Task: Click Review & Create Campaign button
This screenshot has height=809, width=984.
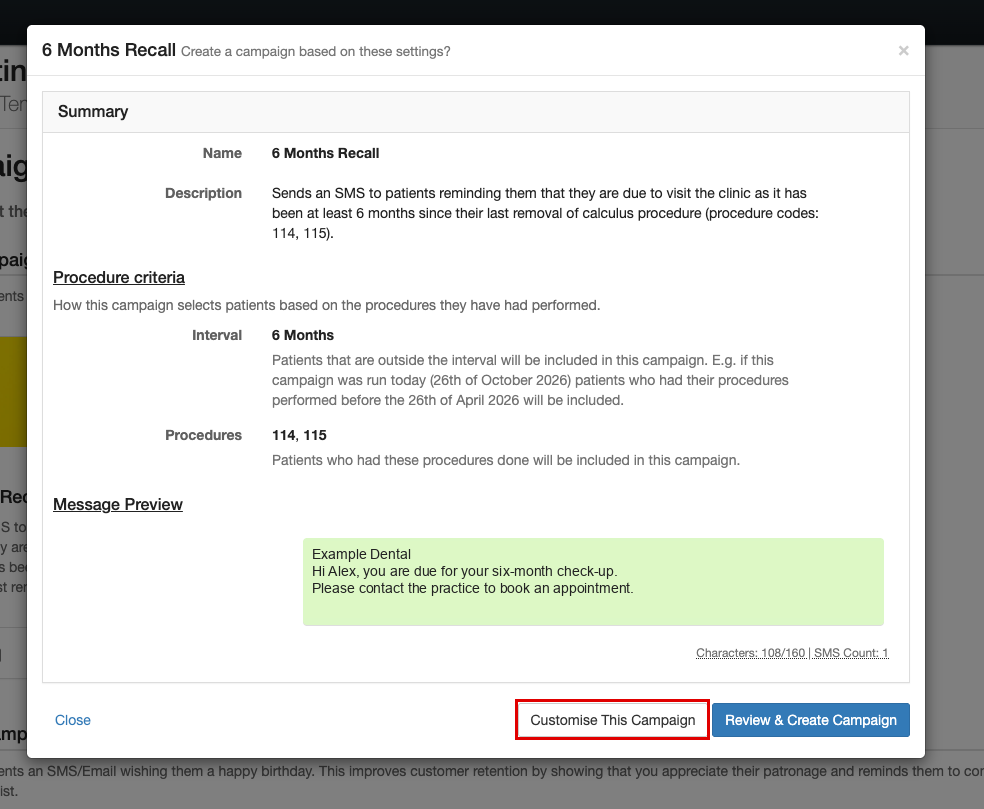Action: coord(811,720)
